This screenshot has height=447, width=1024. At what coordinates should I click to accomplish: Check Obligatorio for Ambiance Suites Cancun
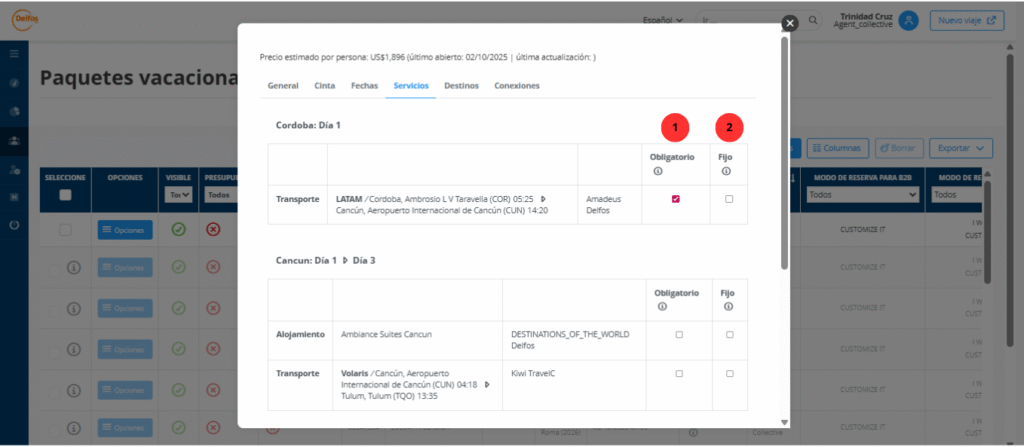(679, 335)
